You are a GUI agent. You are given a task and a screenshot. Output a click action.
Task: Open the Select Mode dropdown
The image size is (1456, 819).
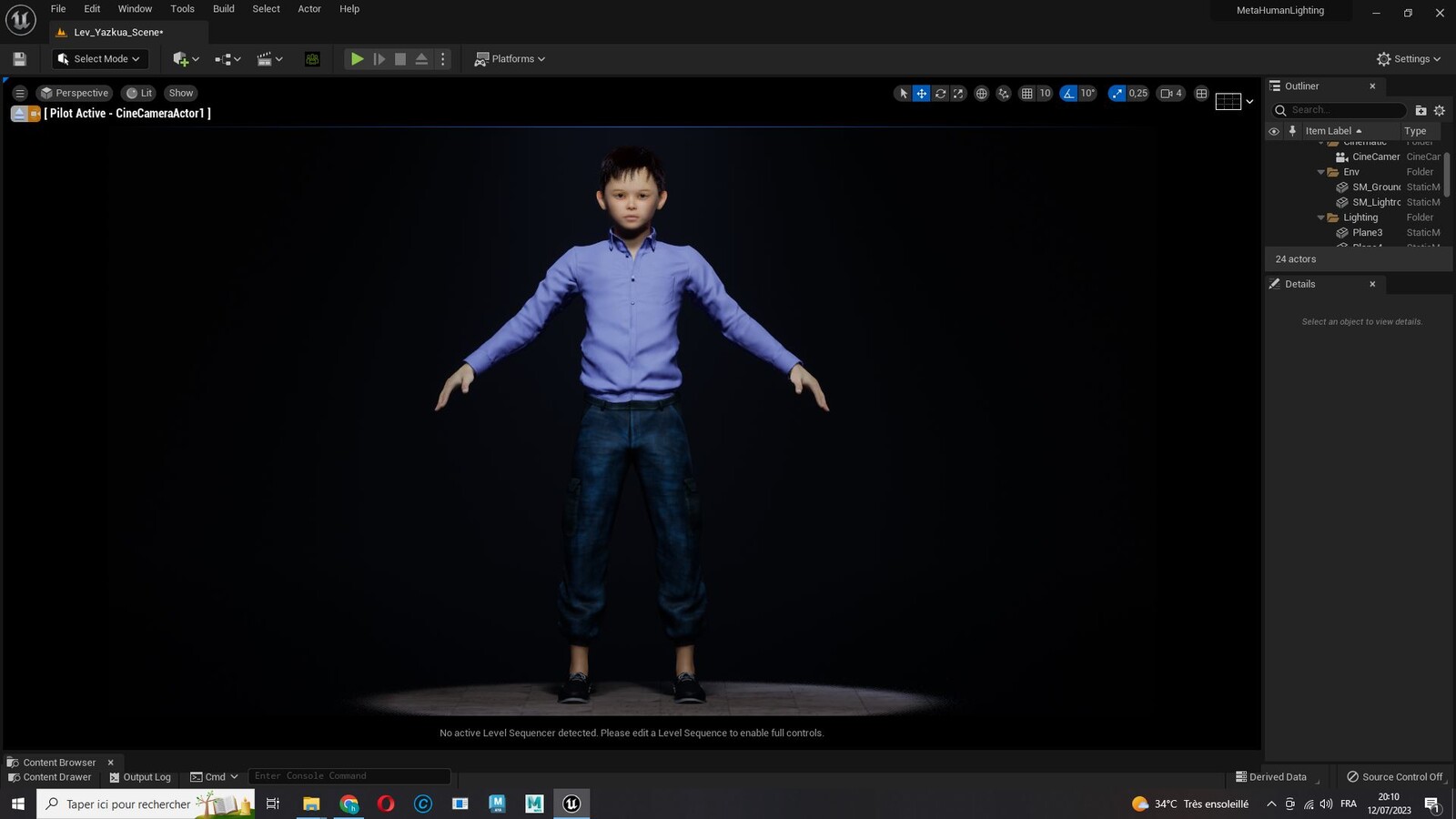coord(99,59)
